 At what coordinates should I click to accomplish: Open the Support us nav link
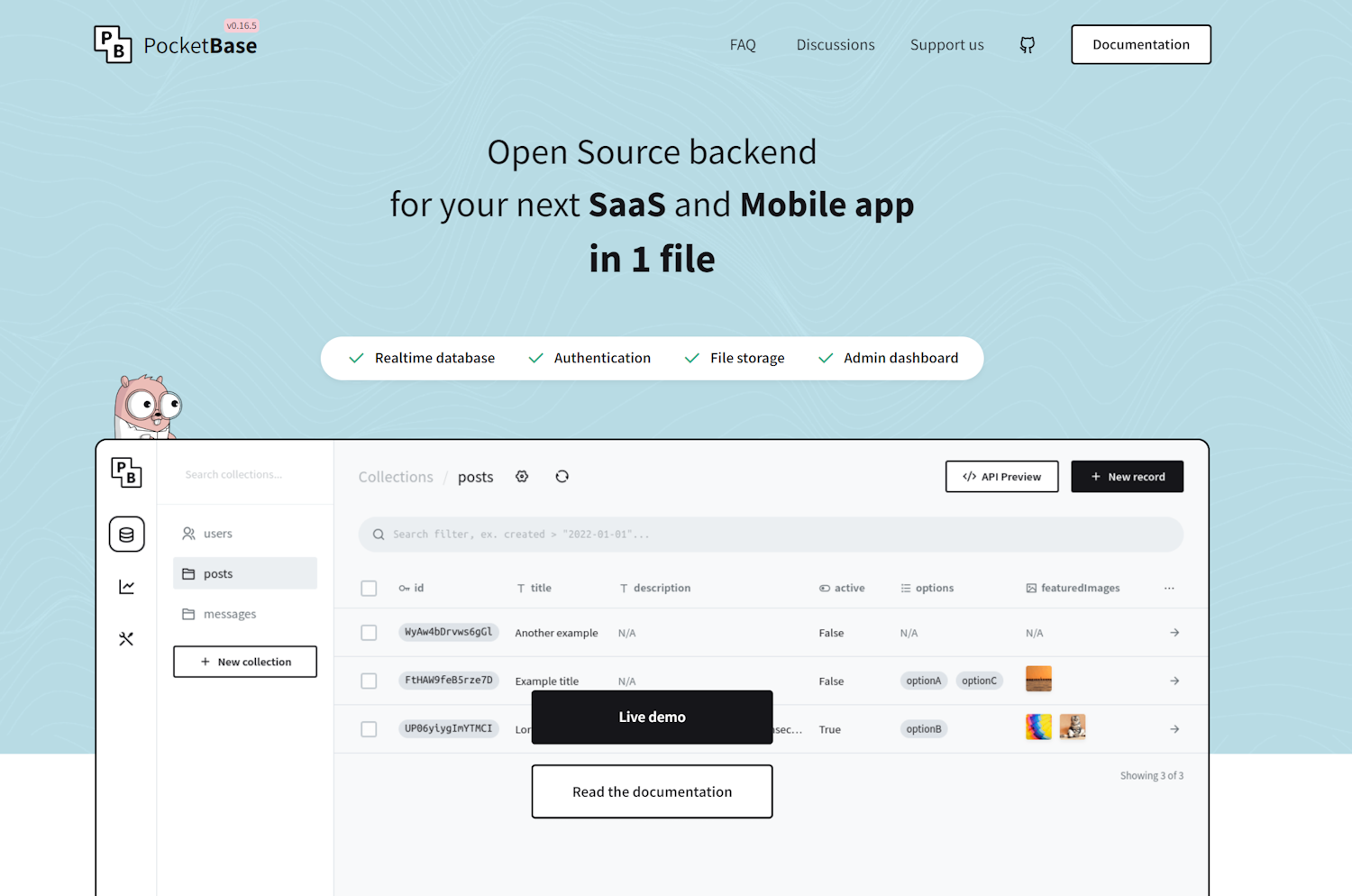pyautogui.click(x=946, y=45)
